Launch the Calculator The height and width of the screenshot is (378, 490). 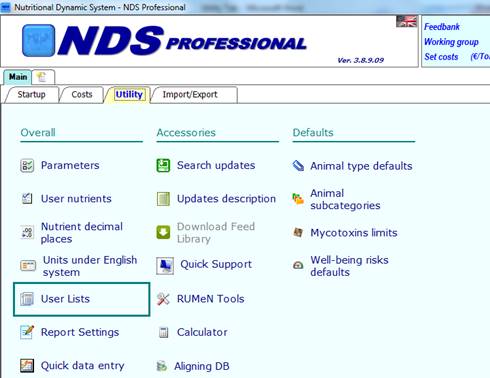(x=202, y=332)
